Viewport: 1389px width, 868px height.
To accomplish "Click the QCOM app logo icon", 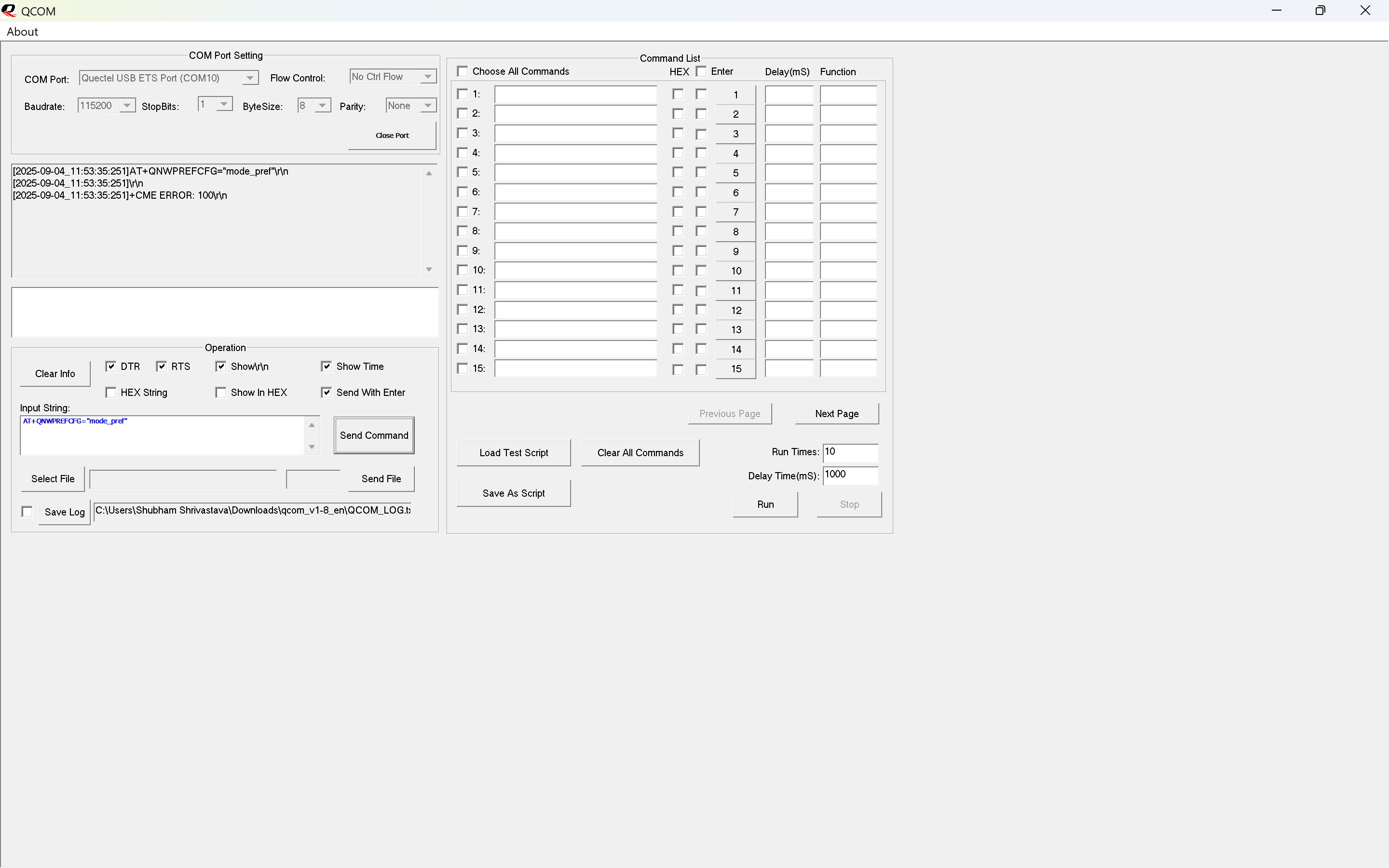I will click(9, 10).
